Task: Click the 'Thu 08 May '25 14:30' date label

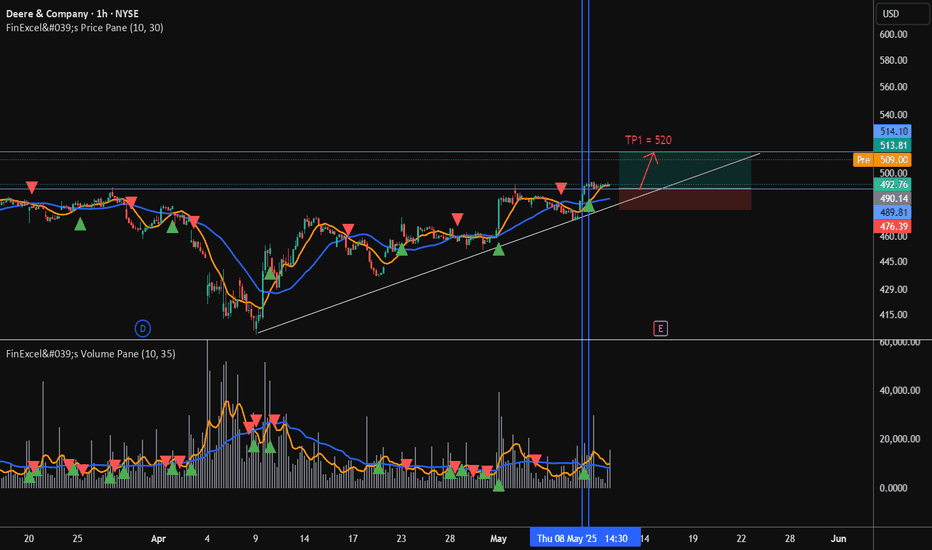Action: point(585,538)
